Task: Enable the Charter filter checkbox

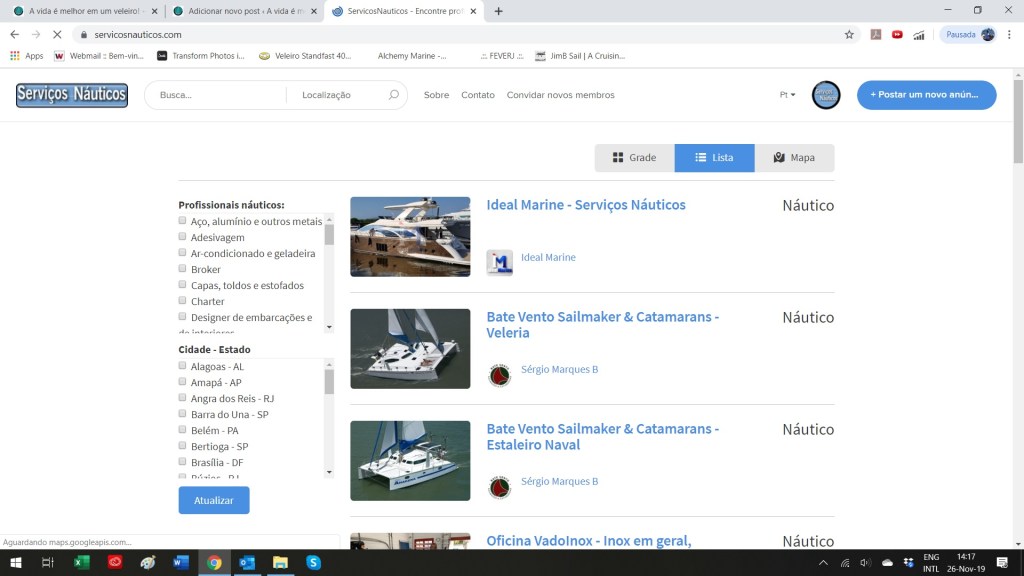Action: (182, 300)
